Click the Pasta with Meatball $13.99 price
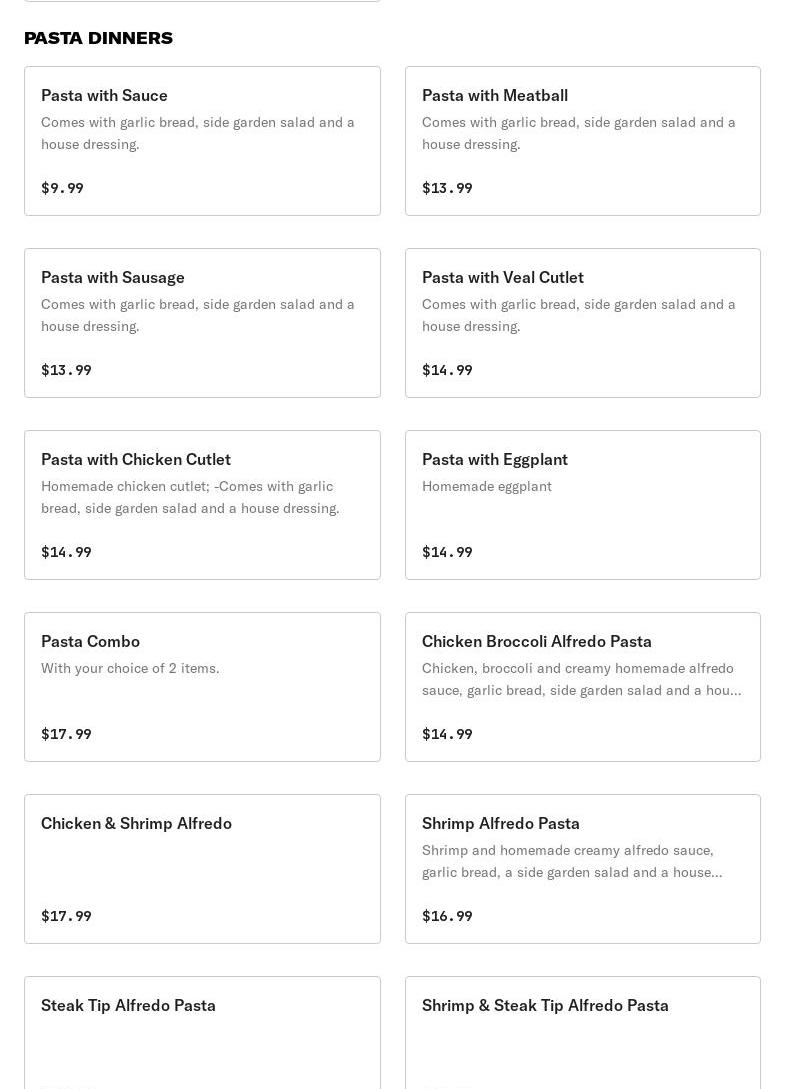Image resolution: width=785 pixels, height=1089 pixels. [x=447, y=188]
